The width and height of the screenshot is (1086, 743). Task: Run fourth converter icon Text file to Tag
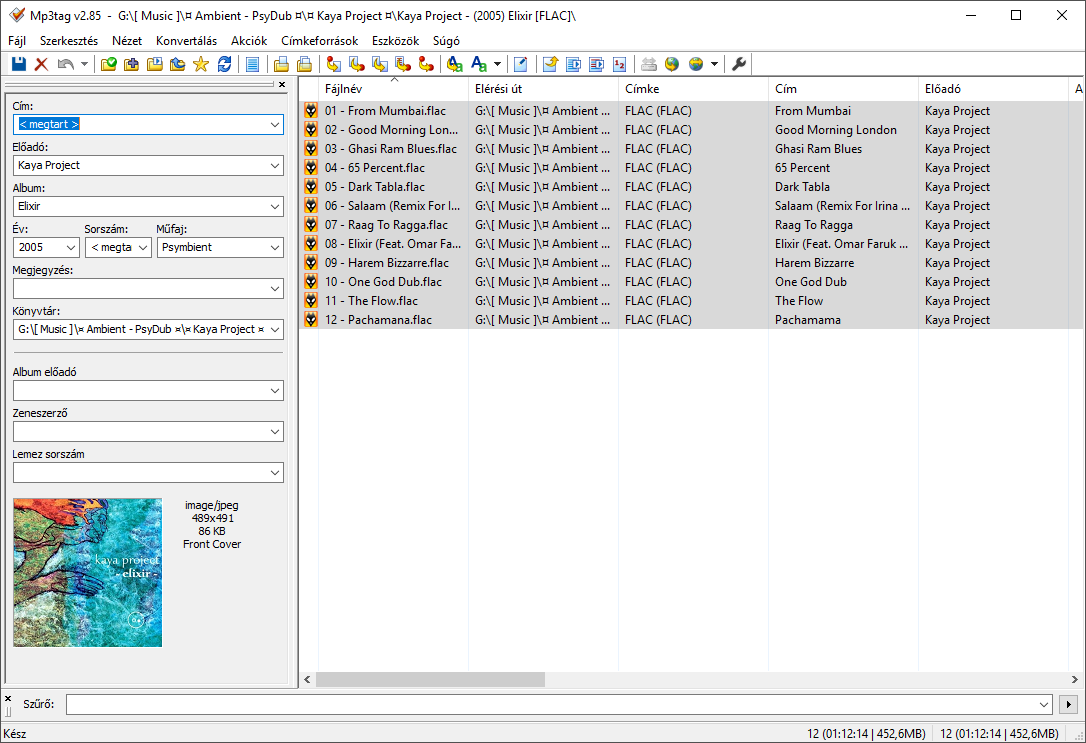point(403,64)
